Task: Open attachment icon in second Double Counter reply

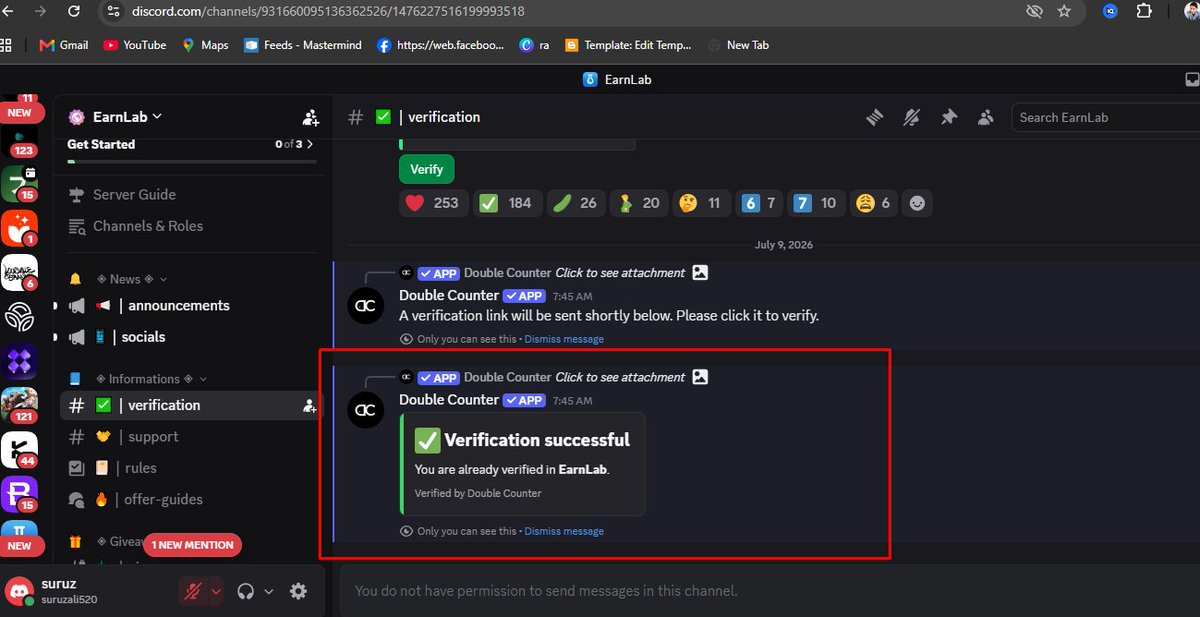Action: click(x=700, y=377)
